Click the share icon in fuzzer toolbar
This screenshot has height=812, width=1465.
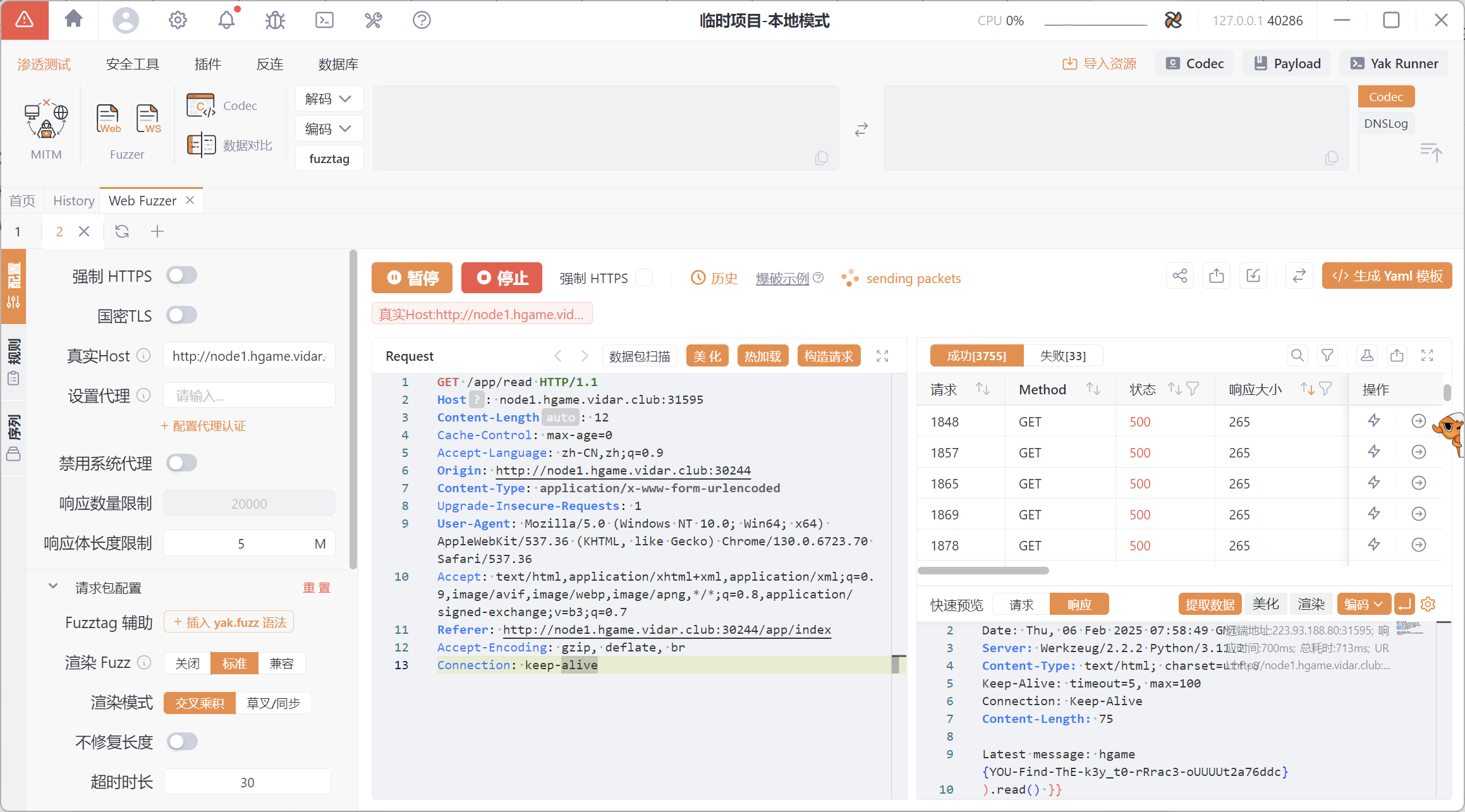pyautogui.click(x=1180, y=277)
